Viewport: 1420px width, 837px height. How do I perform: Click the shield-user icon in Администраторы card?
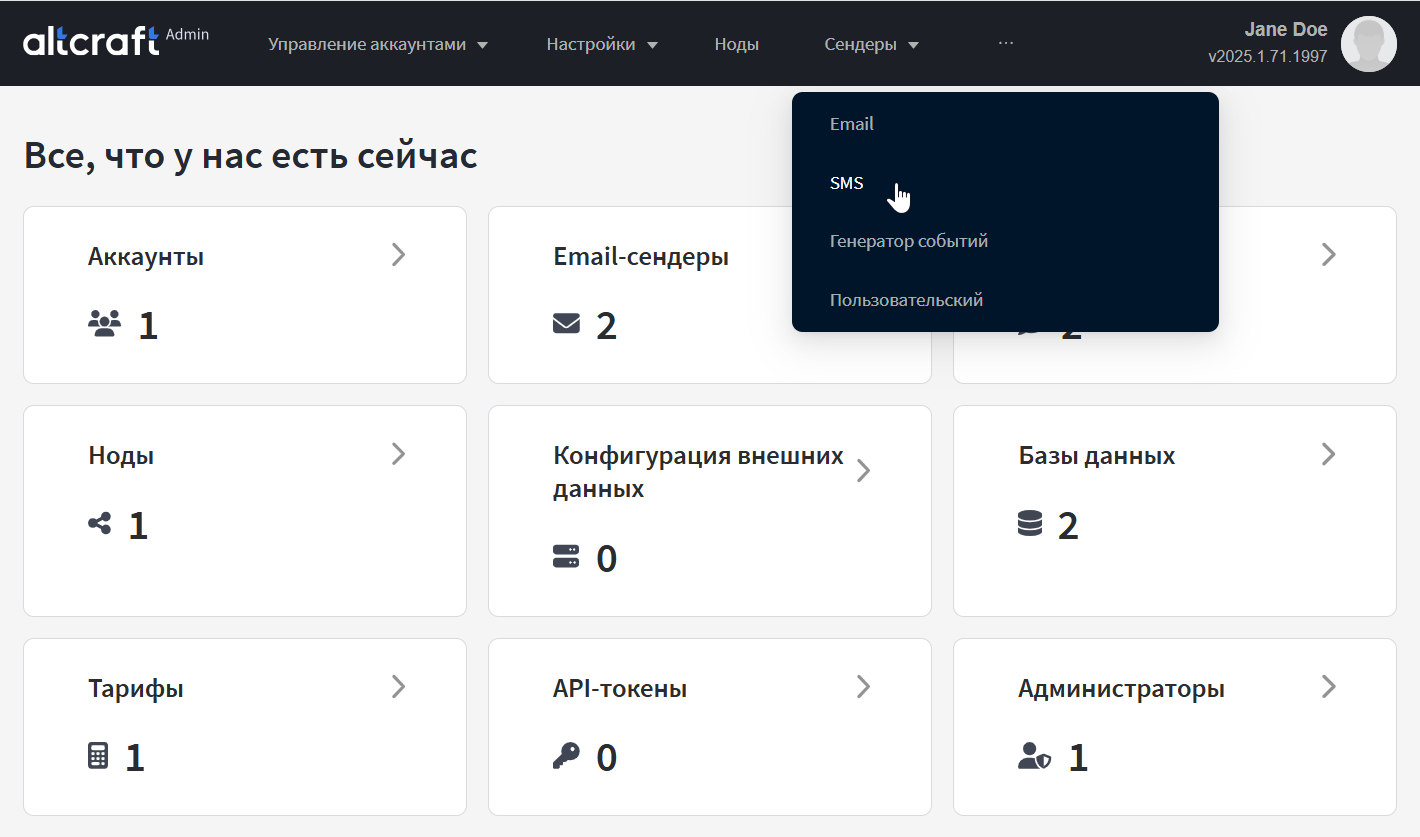(x=1034, y=756)
